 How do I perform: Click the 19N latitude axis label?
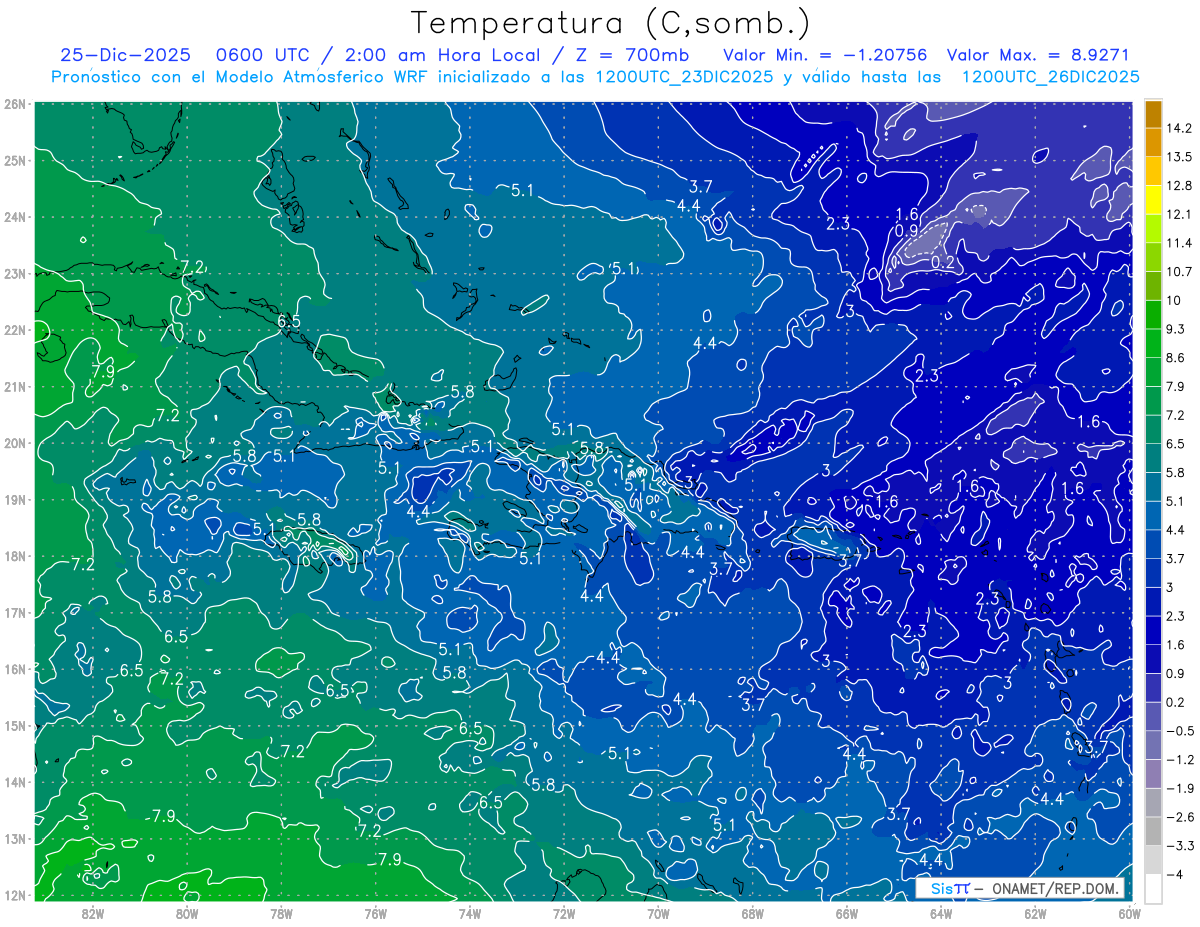point(15,499)
